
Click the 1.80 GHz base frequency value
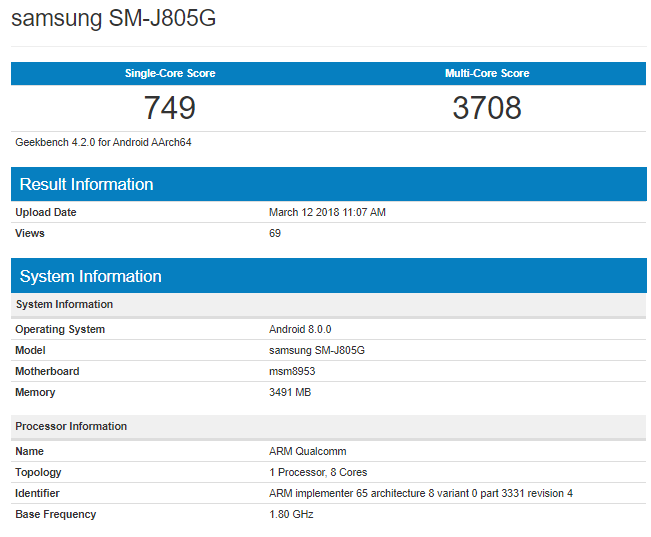(x=292, y=514)
